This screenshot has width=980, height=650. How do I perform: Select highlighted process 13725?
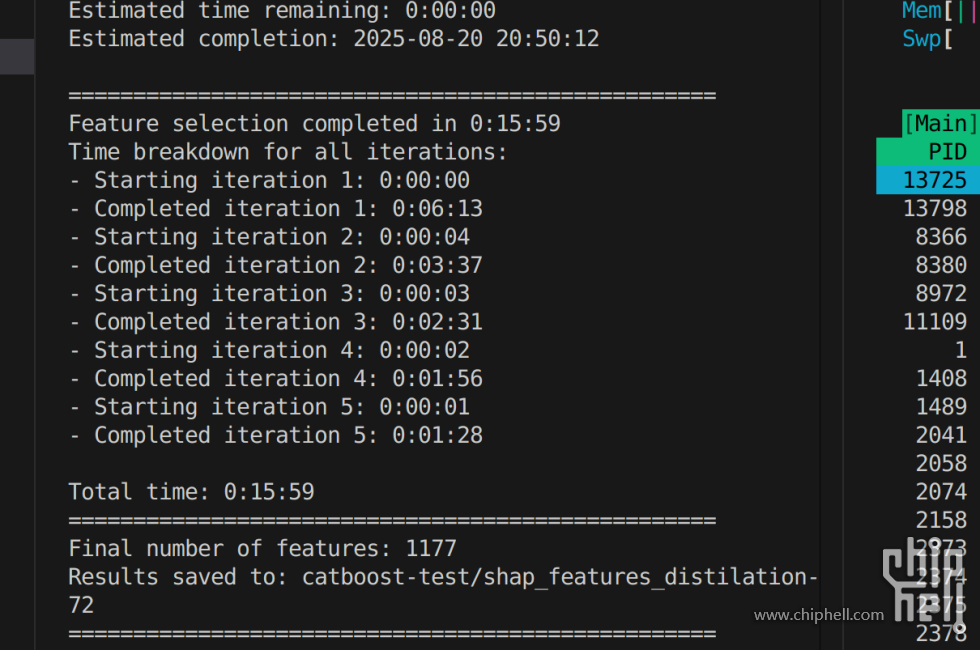928,180
